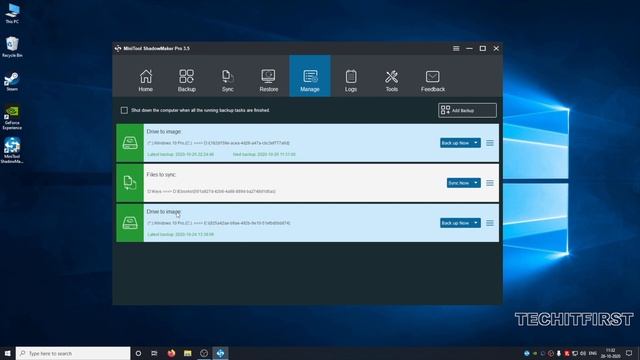The image size is (640, 360).
Task: Click Back up Now for the E: drive image task
Action: [x=456, y=223]
